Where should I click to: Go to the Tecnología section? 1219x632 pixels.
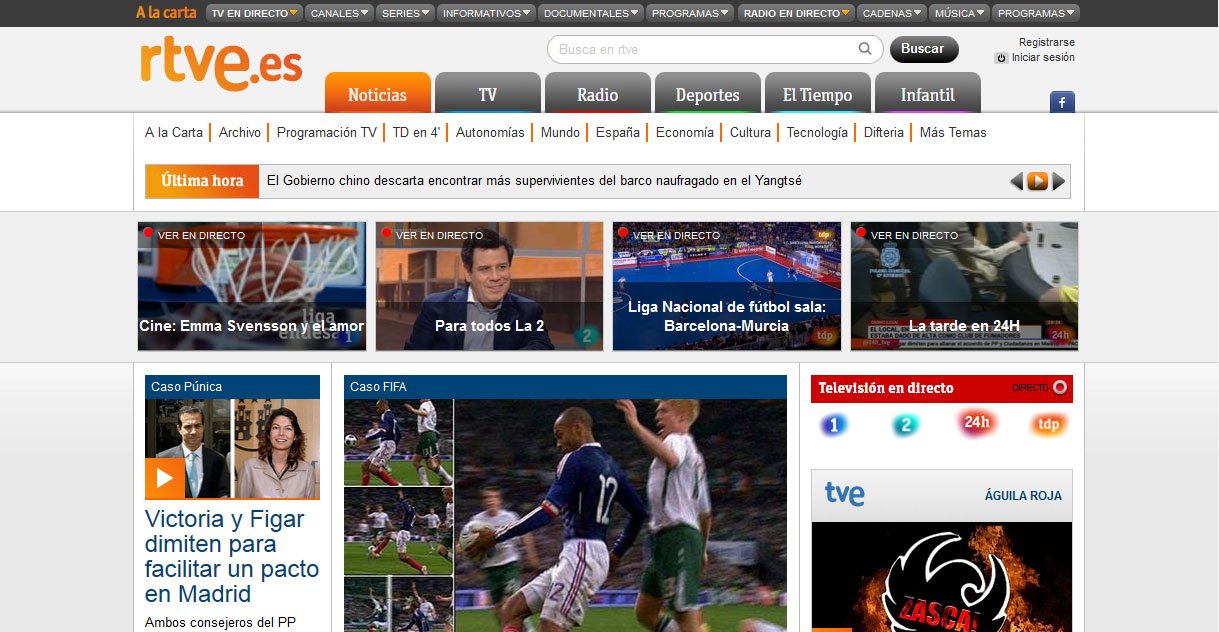tap(817, 132)
